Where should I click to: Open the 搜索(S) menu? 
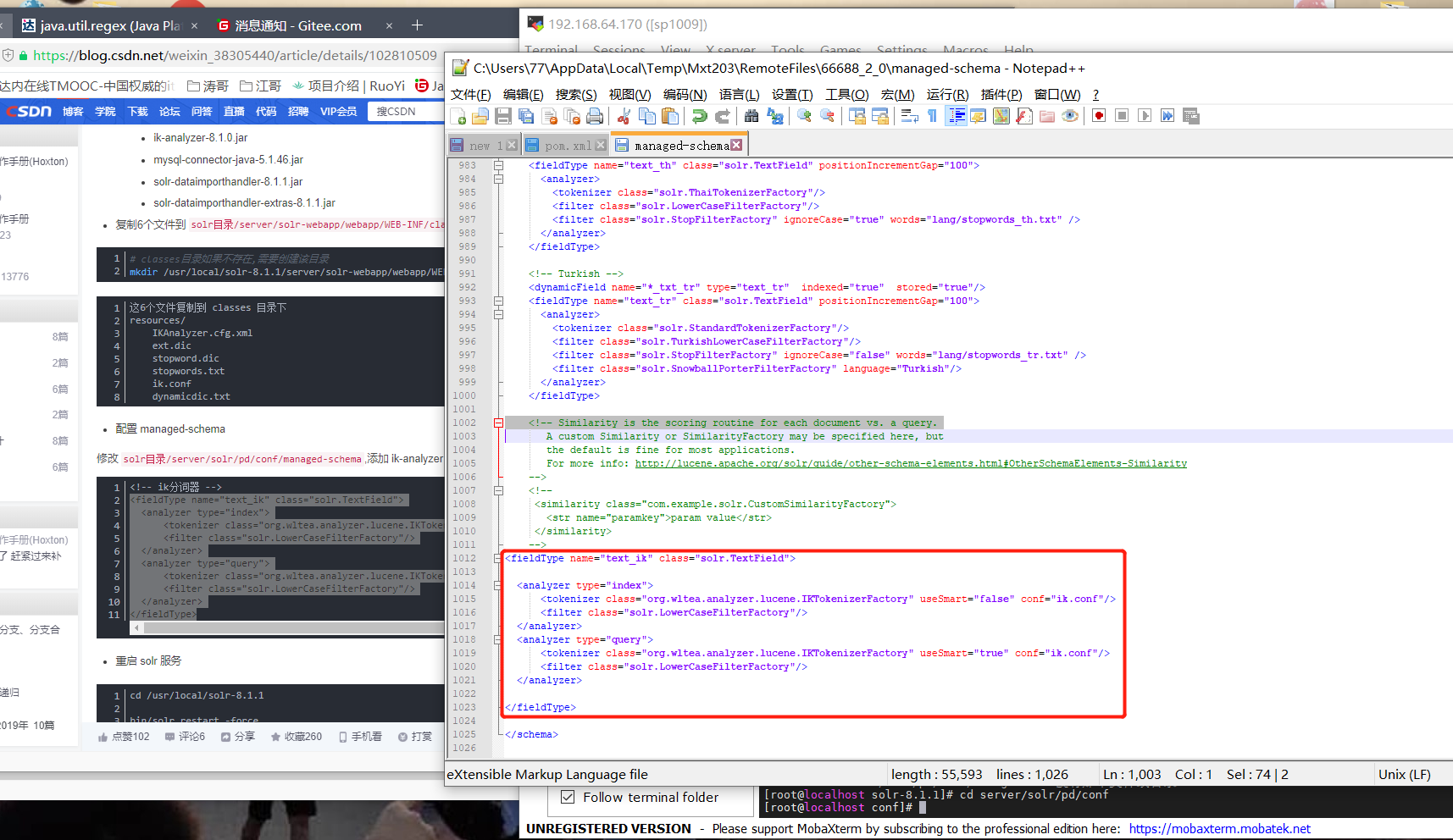click(x=576, y=94)
